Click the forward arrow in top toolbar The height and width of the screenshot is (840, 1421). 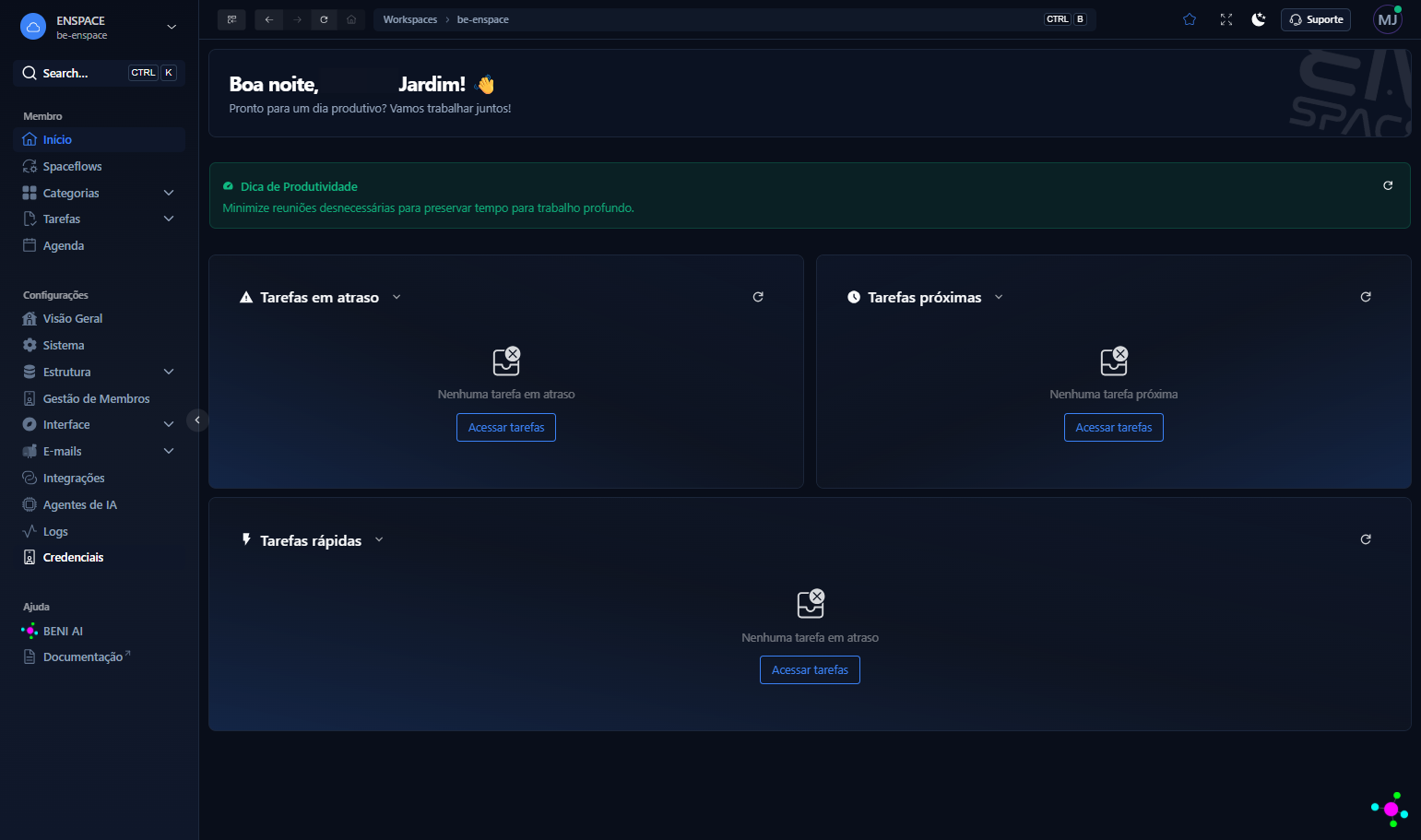pos(297,19)
